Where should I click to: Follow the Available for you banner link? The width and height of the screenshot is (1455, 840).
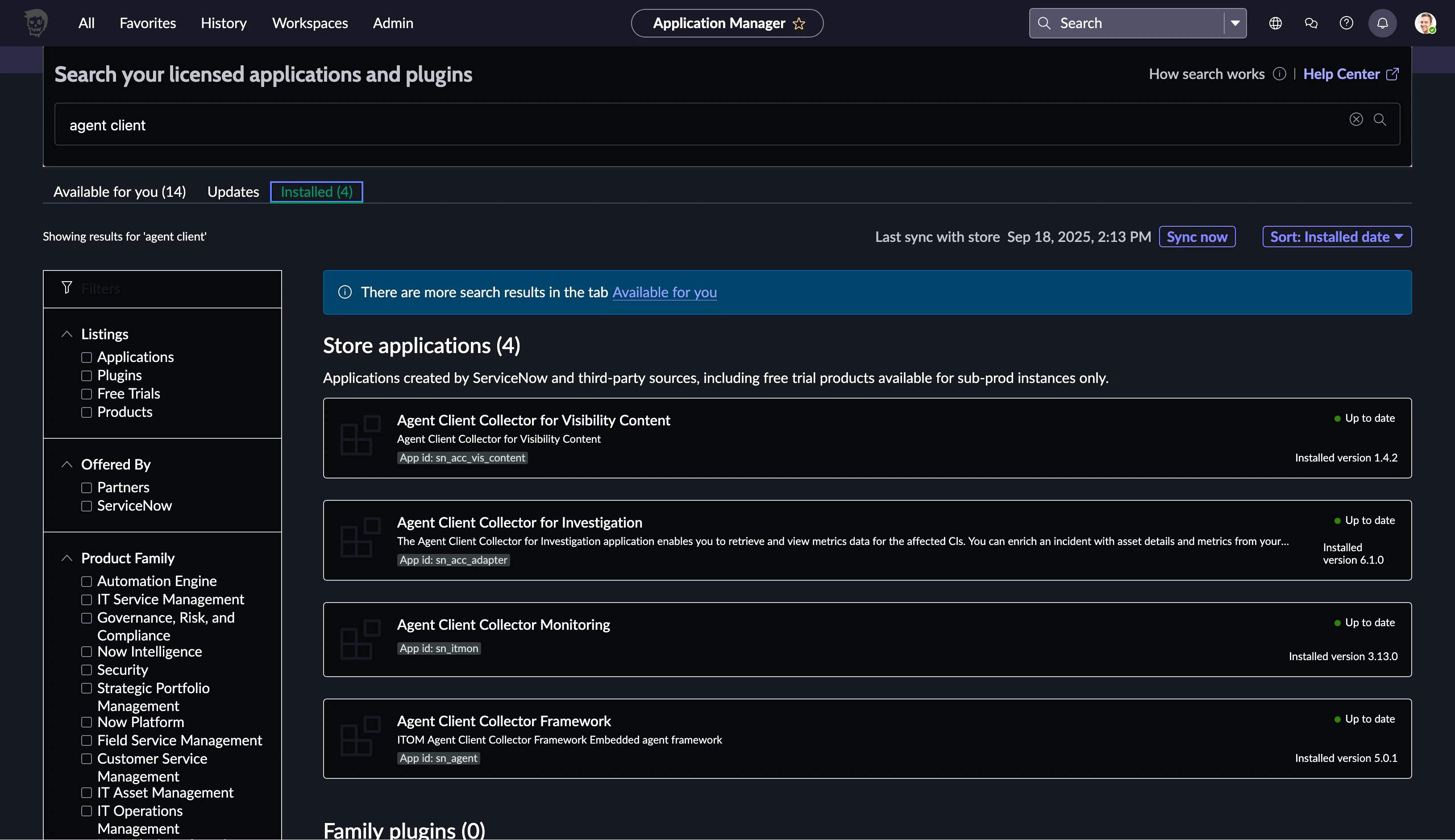point(665,292)
